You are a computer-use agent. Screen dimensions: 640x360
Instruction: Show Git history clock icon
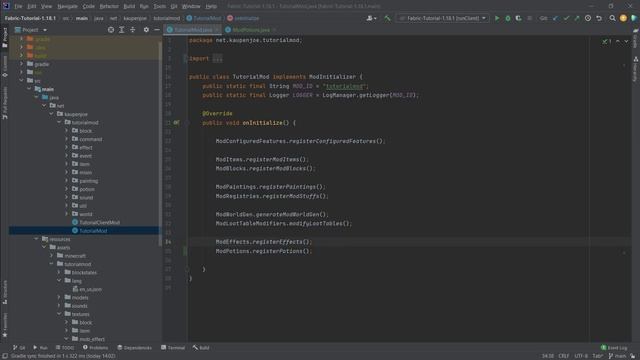[x=588, y=18]
